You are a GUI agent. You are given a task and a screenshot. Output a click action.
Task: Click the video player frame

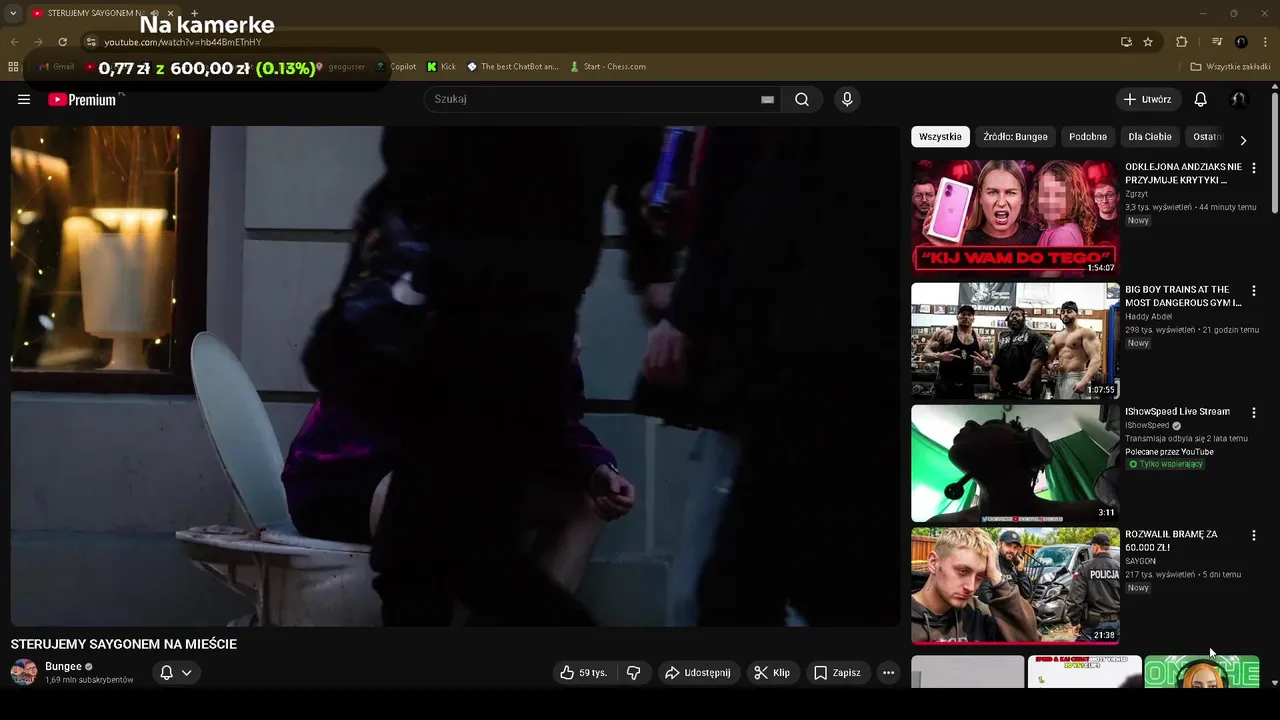coord(455,376)
